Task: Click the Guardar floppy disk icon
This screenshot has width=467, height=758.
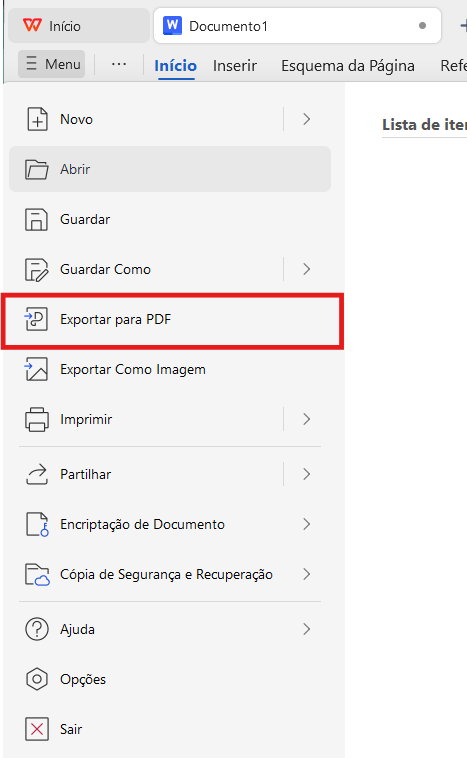Action: point(37,219)
